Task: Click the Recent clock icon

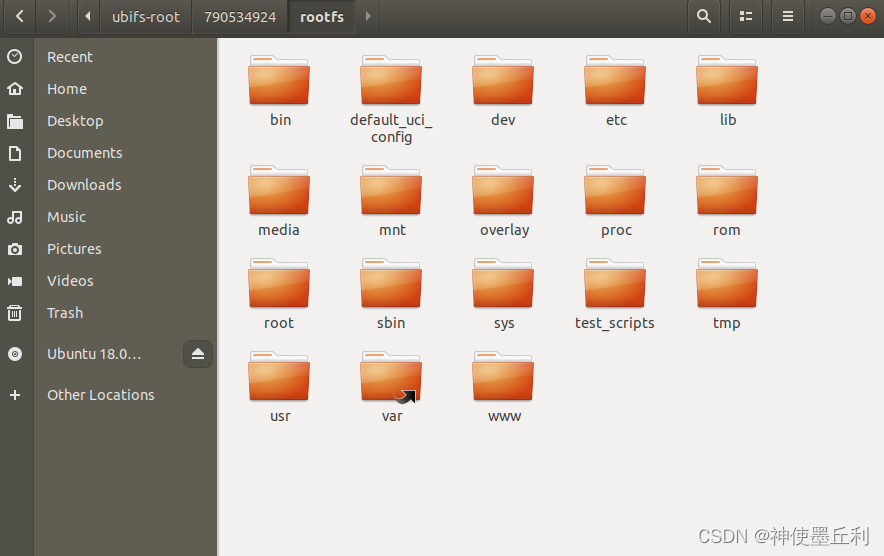Action: point(15,56)
